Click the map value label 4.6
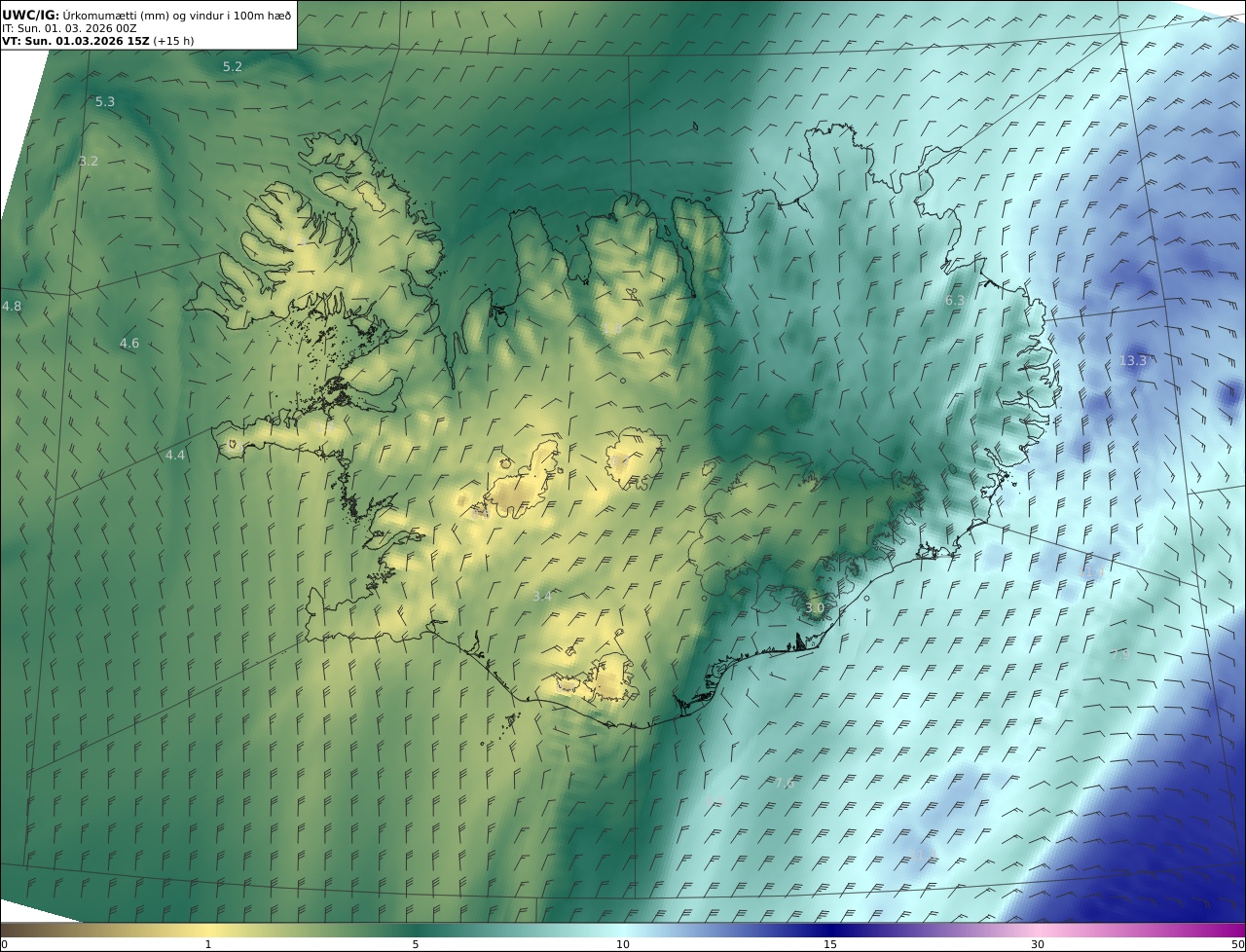 (x=129, y=344)
